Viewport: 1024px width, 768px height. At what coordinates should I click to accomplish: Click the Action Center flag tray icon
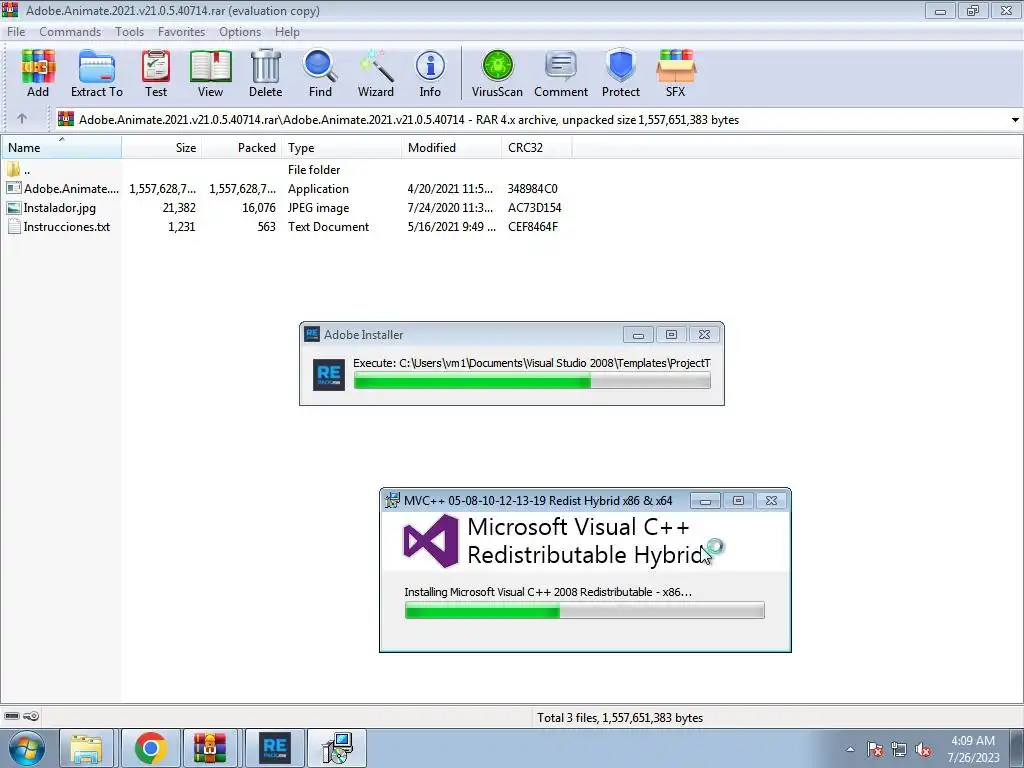(875, 749)
